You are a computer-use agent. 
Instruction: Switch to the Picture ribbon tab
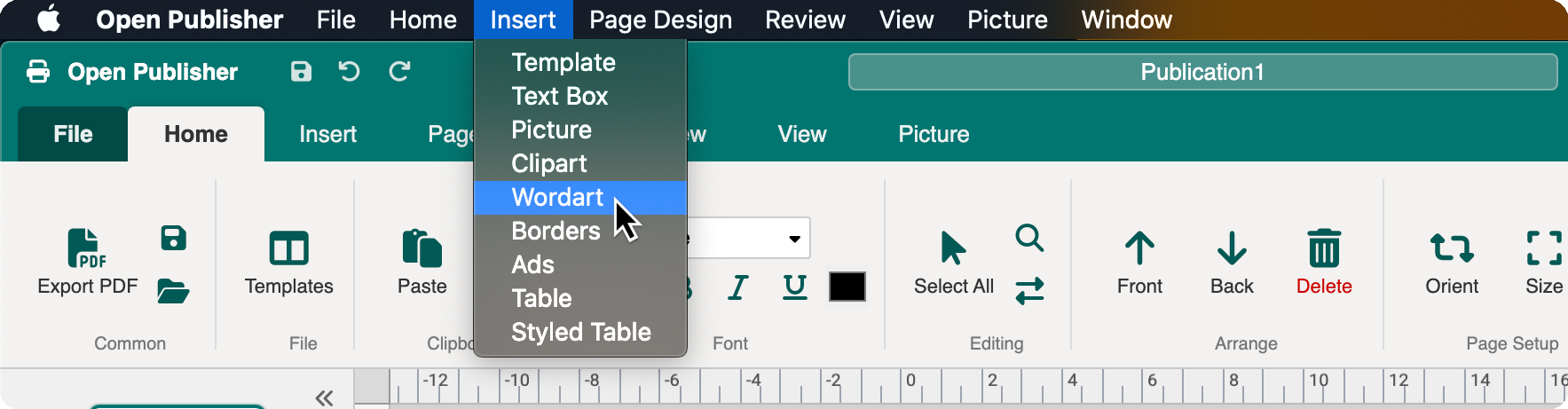934,134
